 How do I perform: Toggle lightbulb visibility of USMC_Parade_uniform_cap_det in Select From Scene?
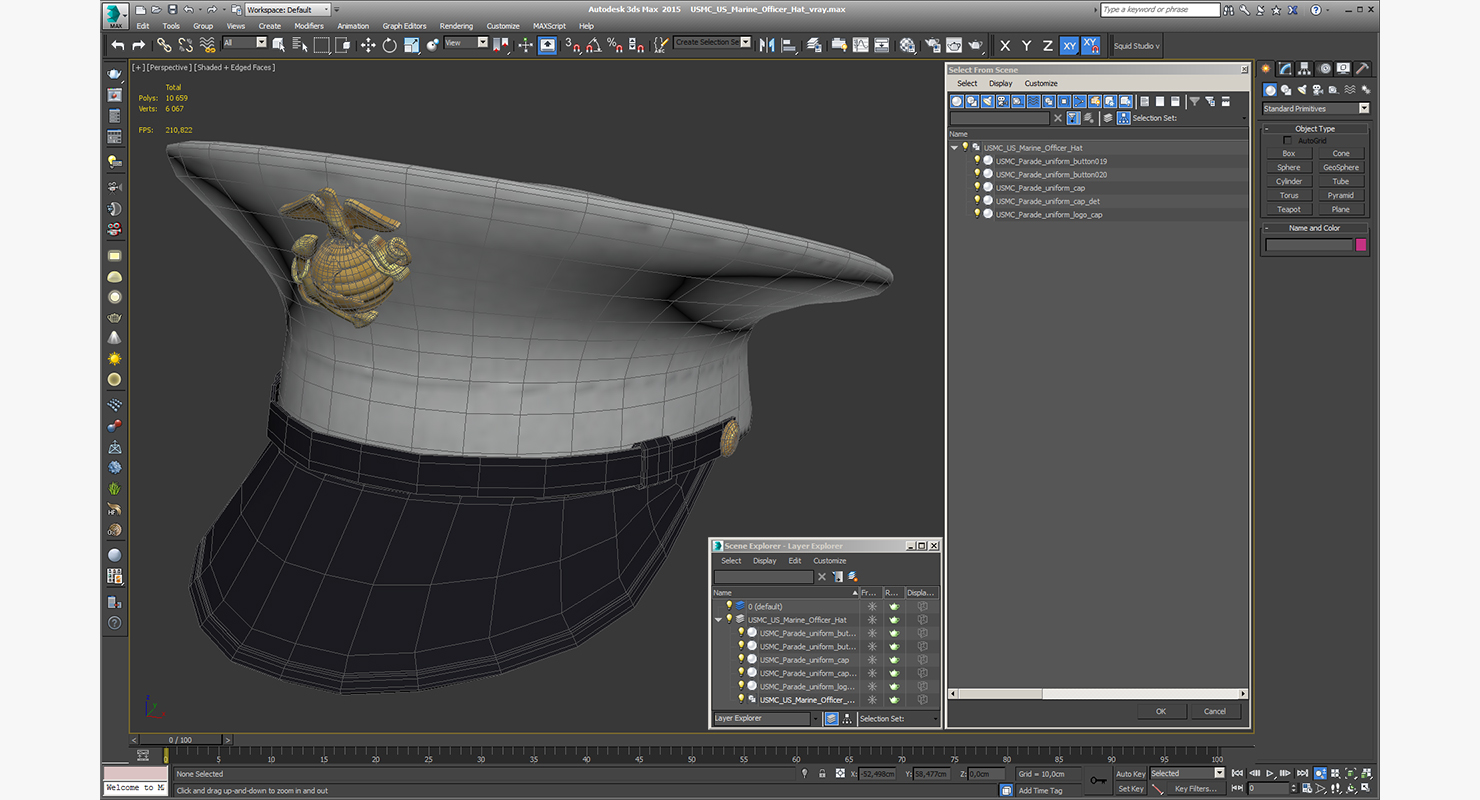point(977,201)
